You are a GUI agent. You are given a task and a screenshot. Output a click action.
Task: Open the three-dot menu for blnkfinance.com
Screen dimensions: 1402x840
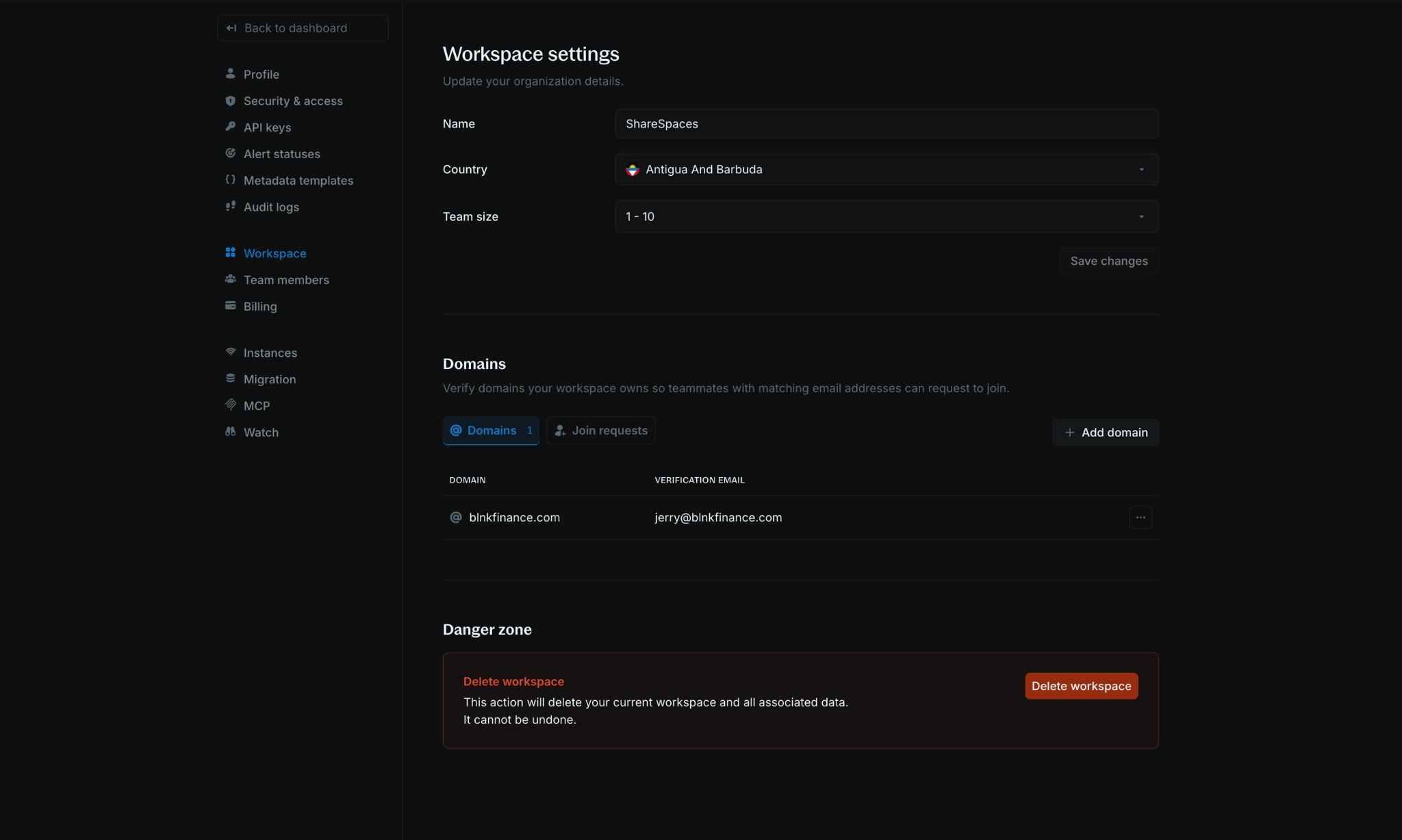point(1140,518)
